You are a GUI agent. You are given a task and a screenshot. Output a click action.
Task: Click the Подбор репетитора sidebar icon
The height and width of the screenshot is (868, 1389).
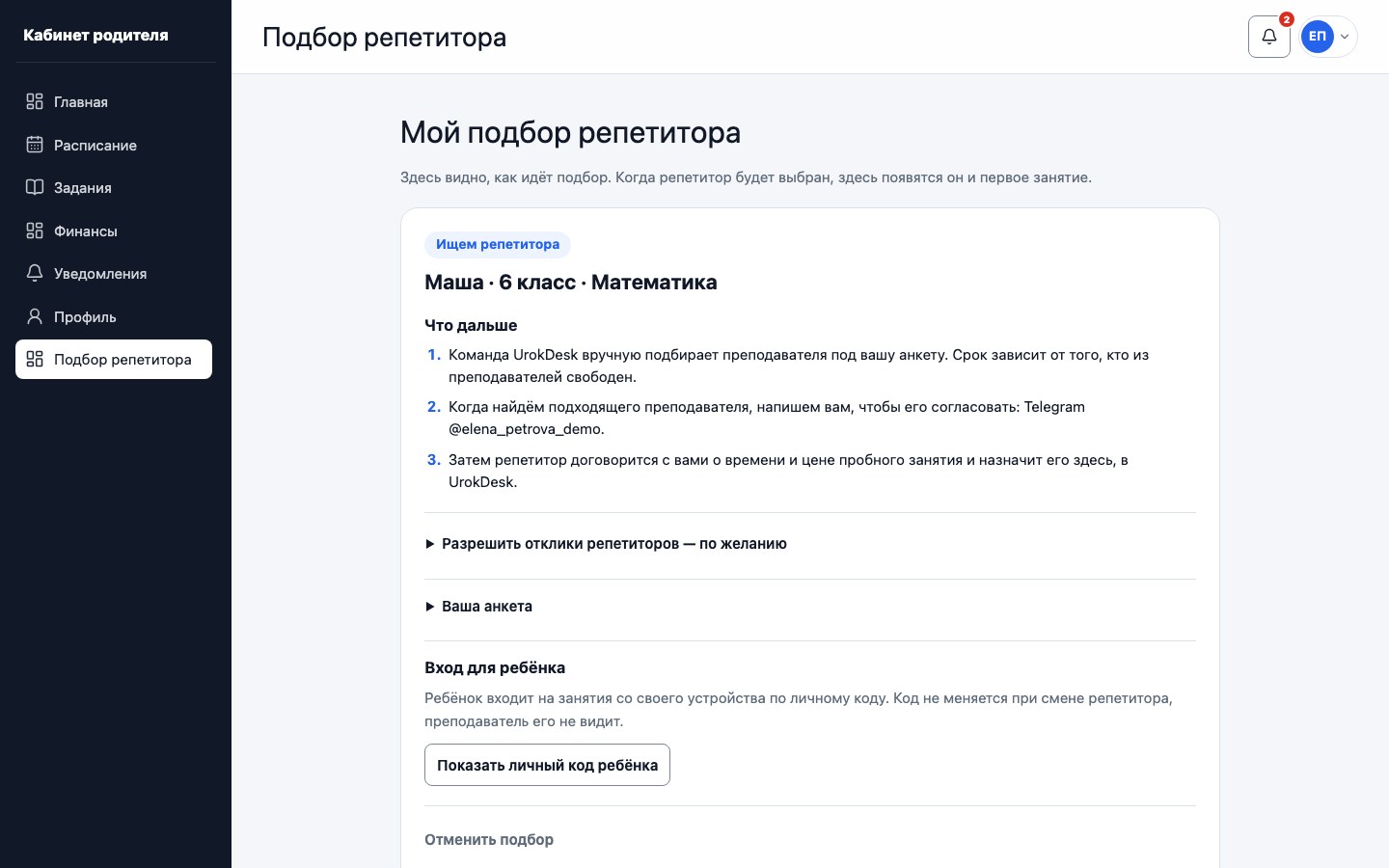pyautogui.click(x=35, y=359)
